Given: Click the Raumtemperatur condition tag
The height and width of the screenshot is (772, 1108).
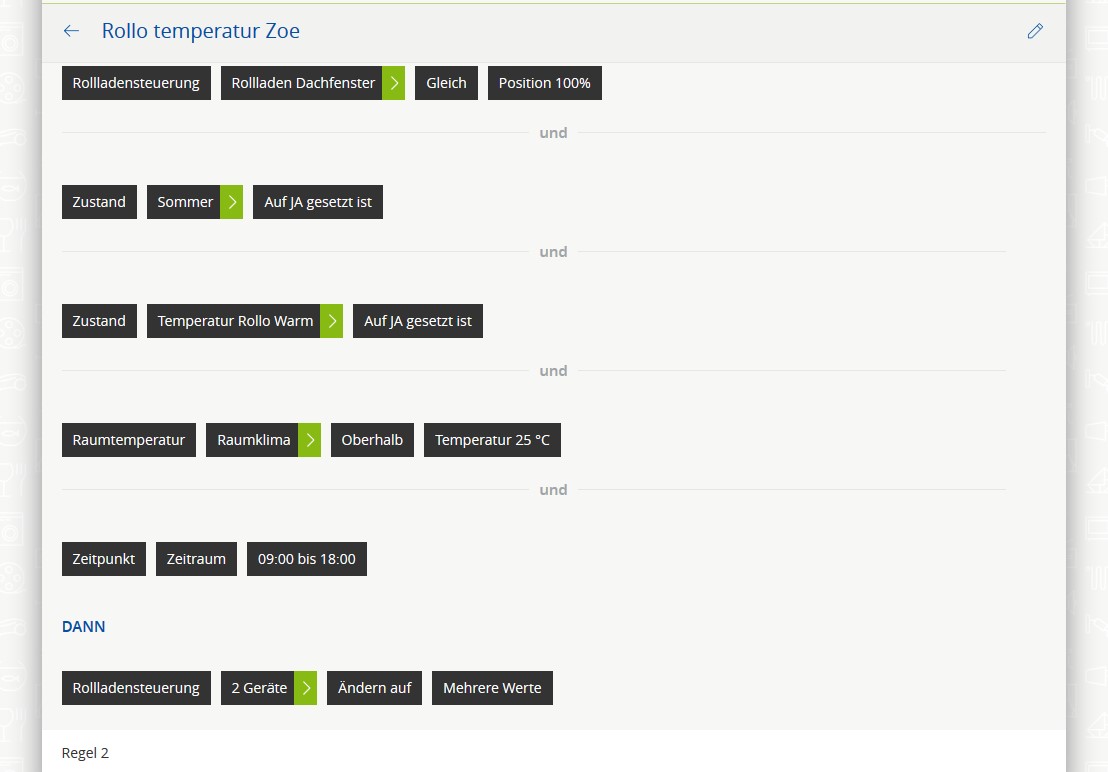Looking at the screenshot, I should pyautogui.click(x=129, y=440).
